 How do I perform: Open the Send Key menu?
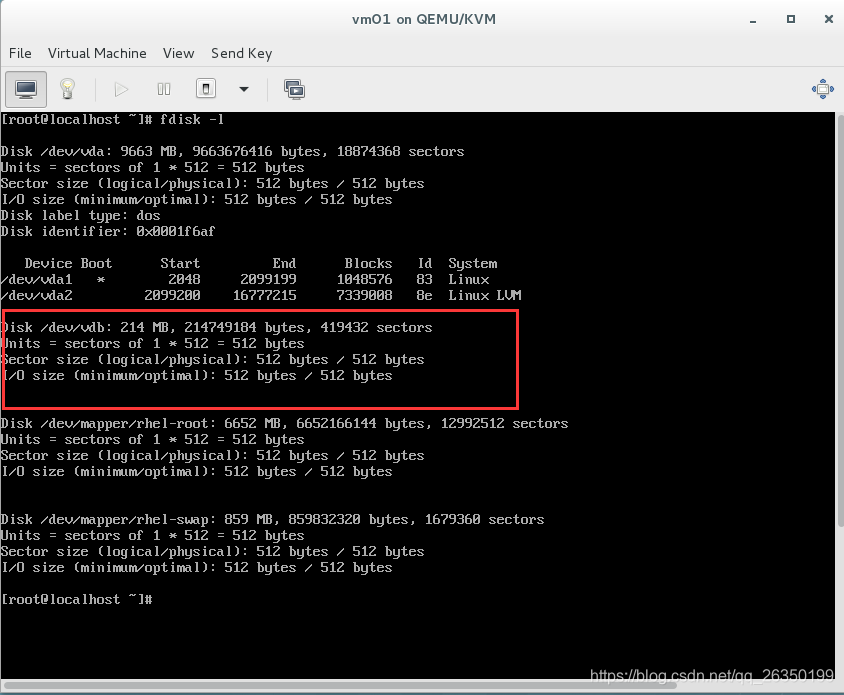coord(241,53)
